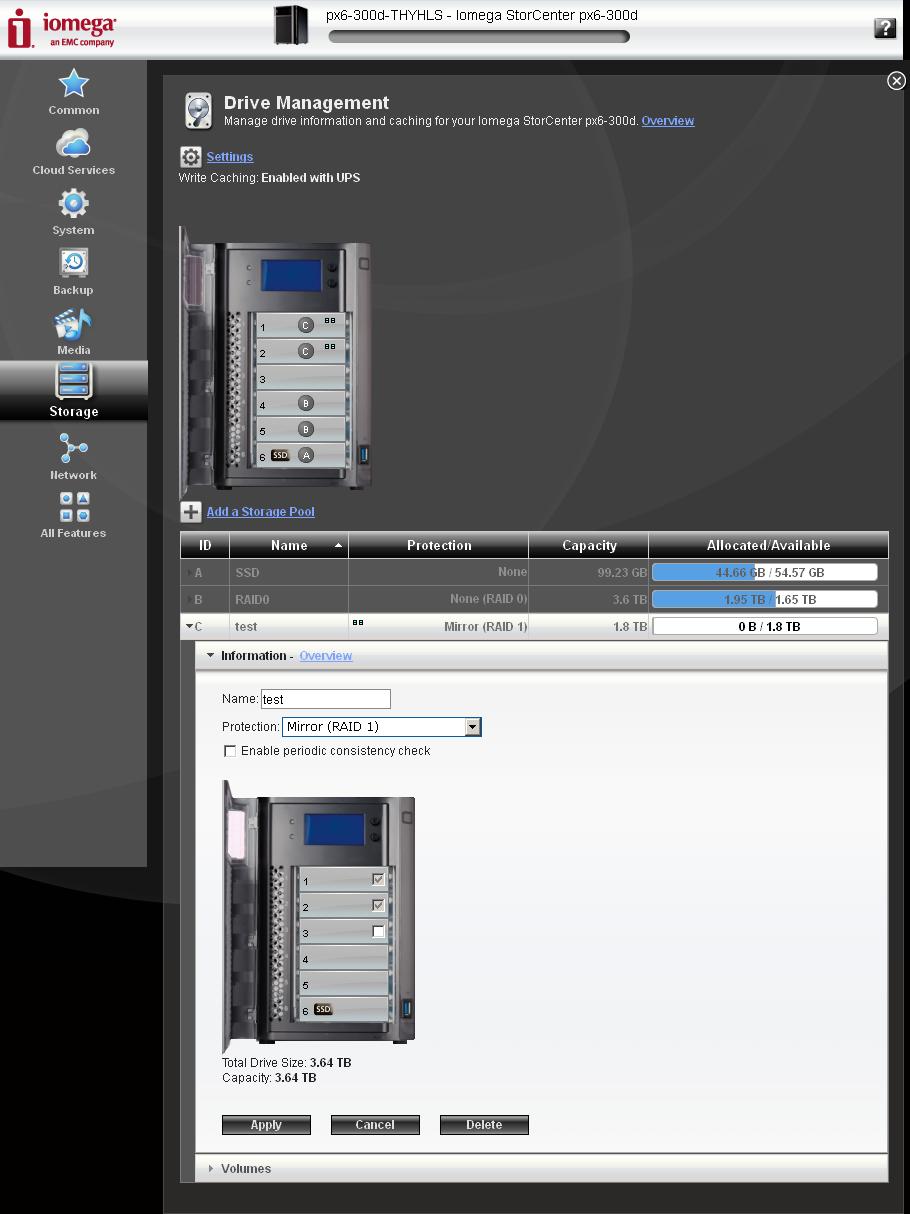
Task: Expand the Volumes section
Action: [x=210, y=1168]
